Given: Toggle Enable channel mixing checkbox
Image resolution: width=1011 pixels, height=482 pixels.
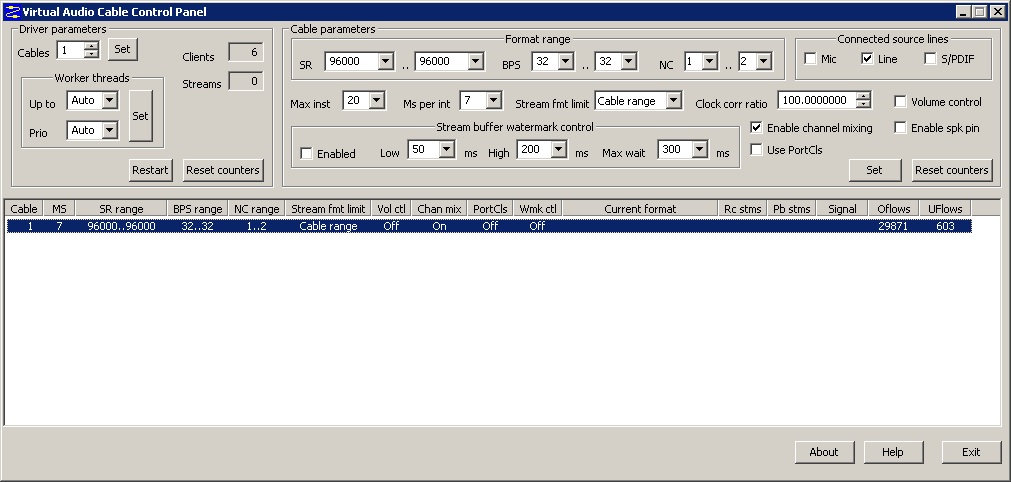Looking at the screenshot, I should (x=756, y=128).
